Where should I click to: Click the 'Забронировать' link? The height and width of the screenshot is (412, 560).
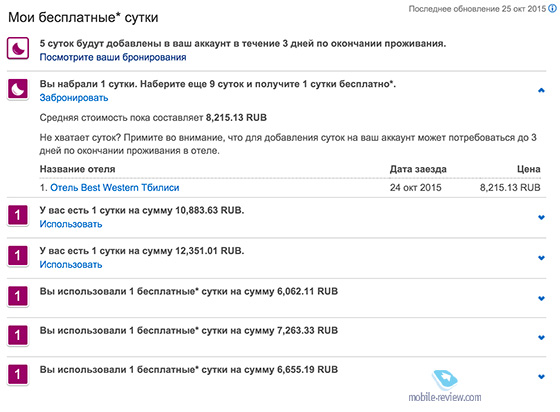tap(74, 97)
